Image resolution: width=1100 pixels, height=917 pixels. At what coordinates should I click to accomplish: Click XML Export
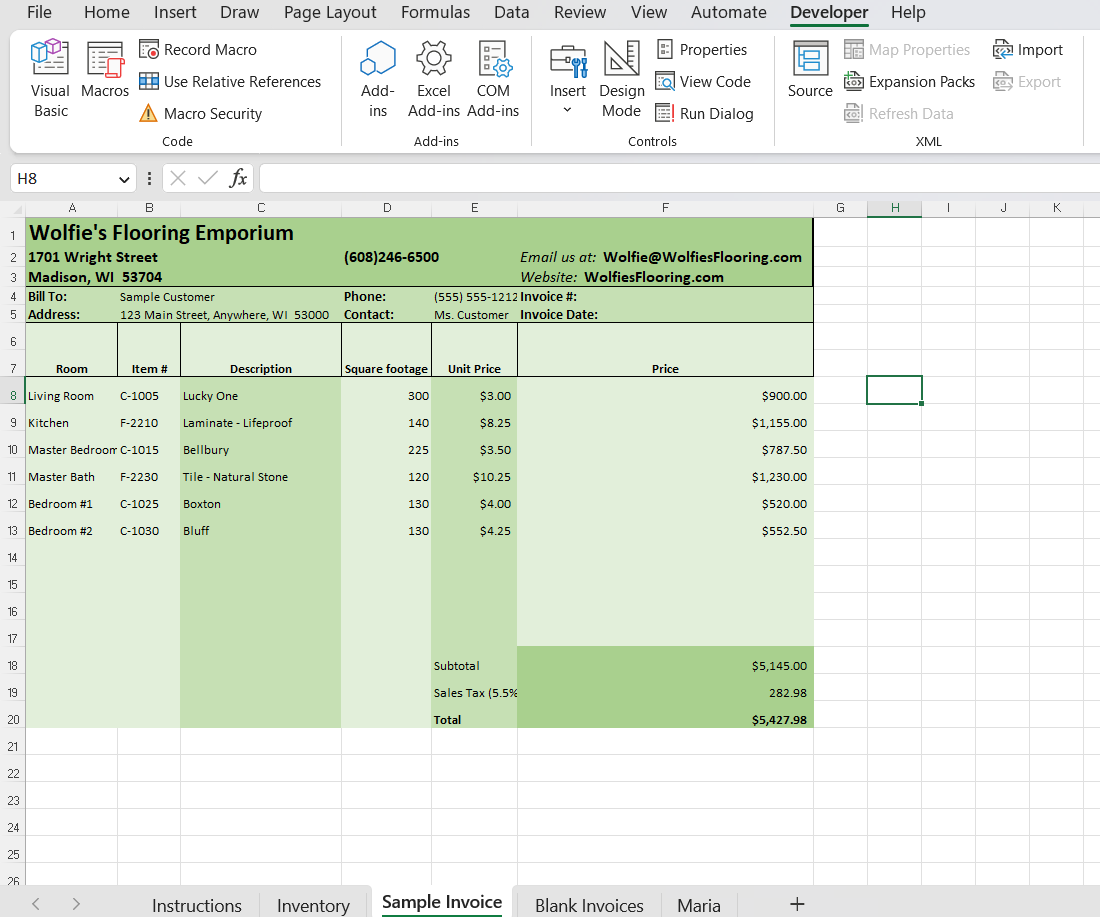[1027, 81]
